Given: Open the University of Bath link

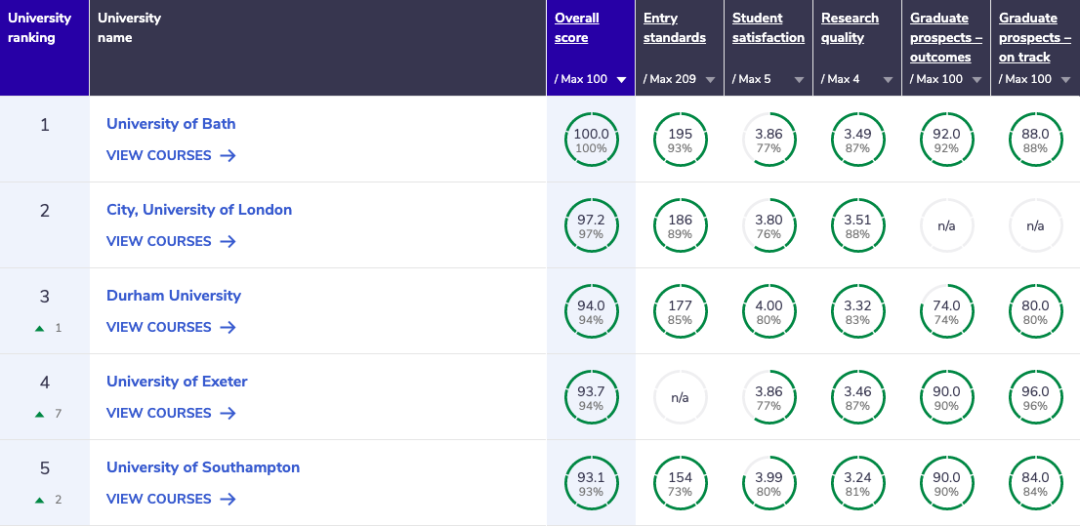Looking at the screenshot, I should pos(171,124).
